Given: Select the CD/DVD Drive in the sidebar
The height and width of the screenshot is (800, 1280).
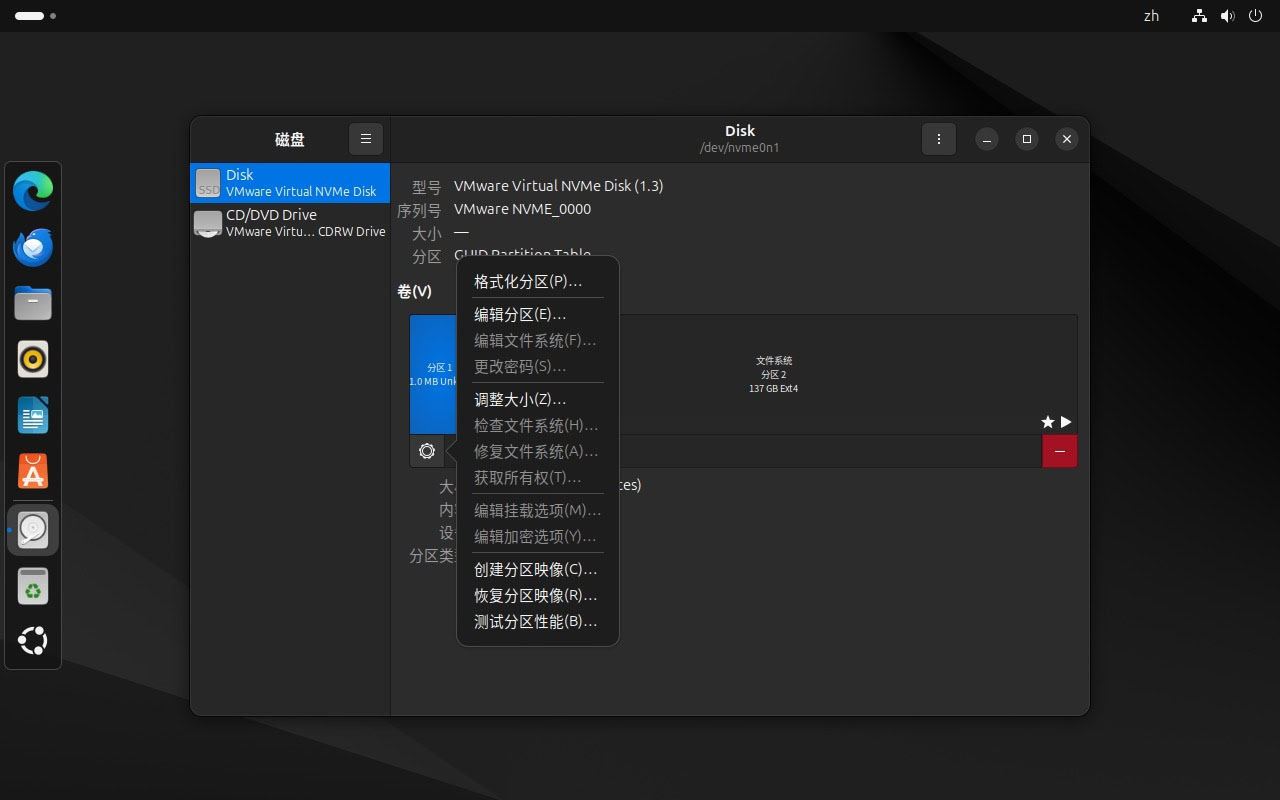Looking at the screenshot, I should (289, 222).
